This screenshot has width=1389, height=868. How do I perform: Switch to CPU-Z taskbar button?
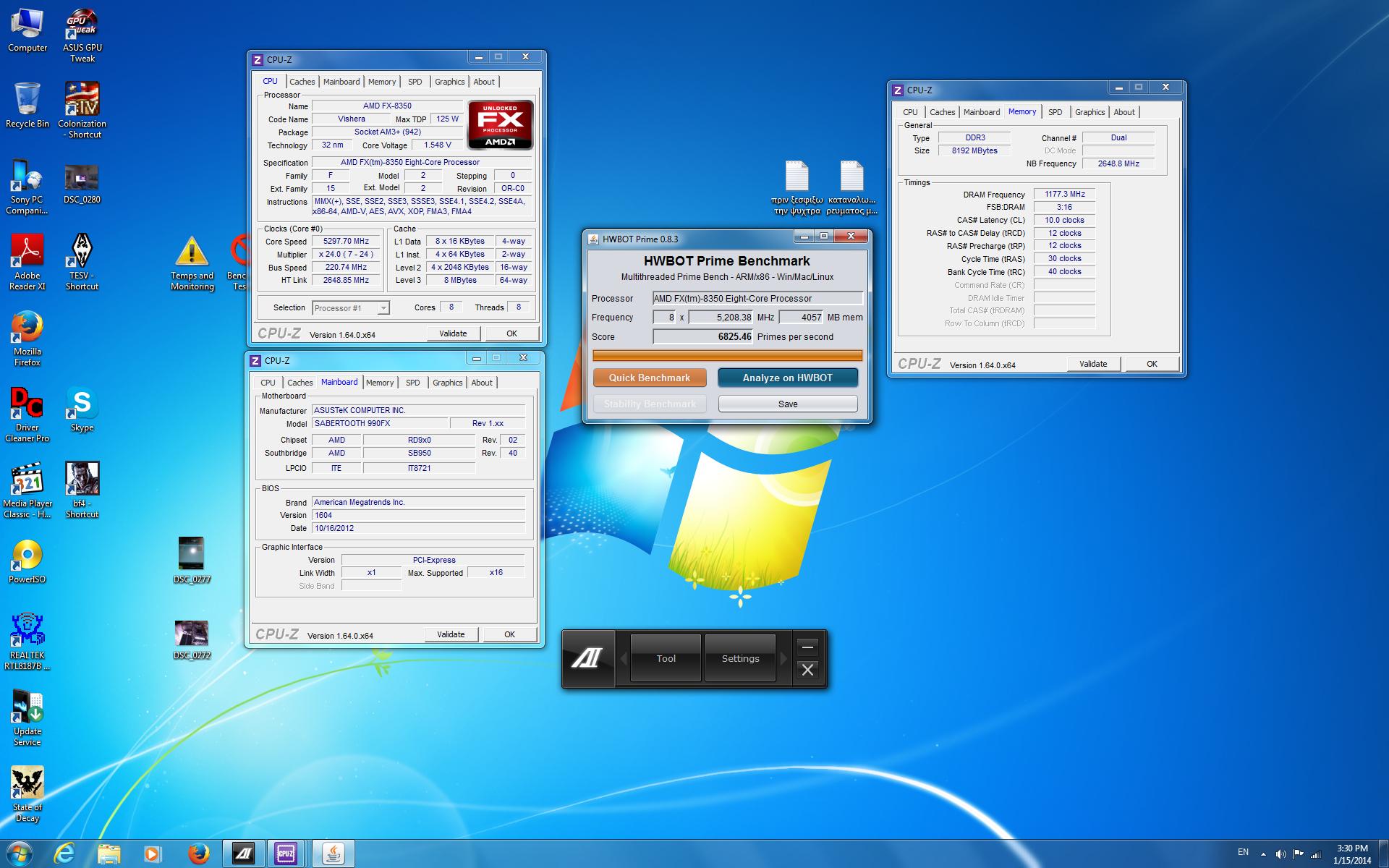(286, 854)
